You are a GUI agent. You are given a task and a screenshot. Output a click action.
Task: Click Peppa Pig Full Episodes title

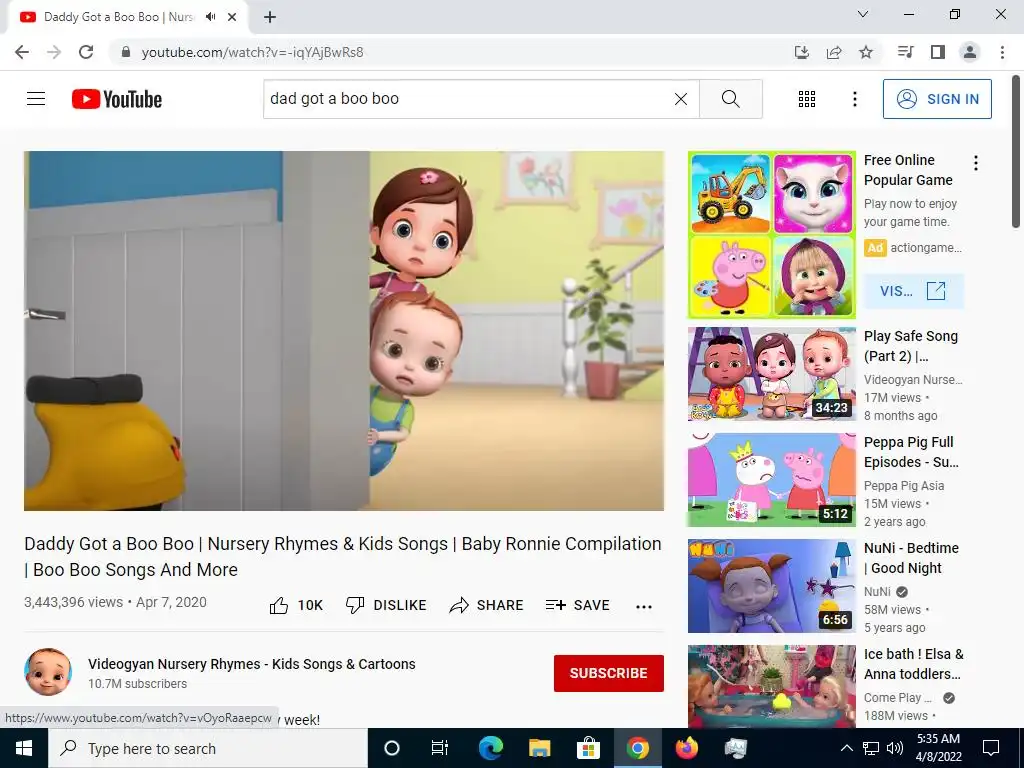click(911, 452)
